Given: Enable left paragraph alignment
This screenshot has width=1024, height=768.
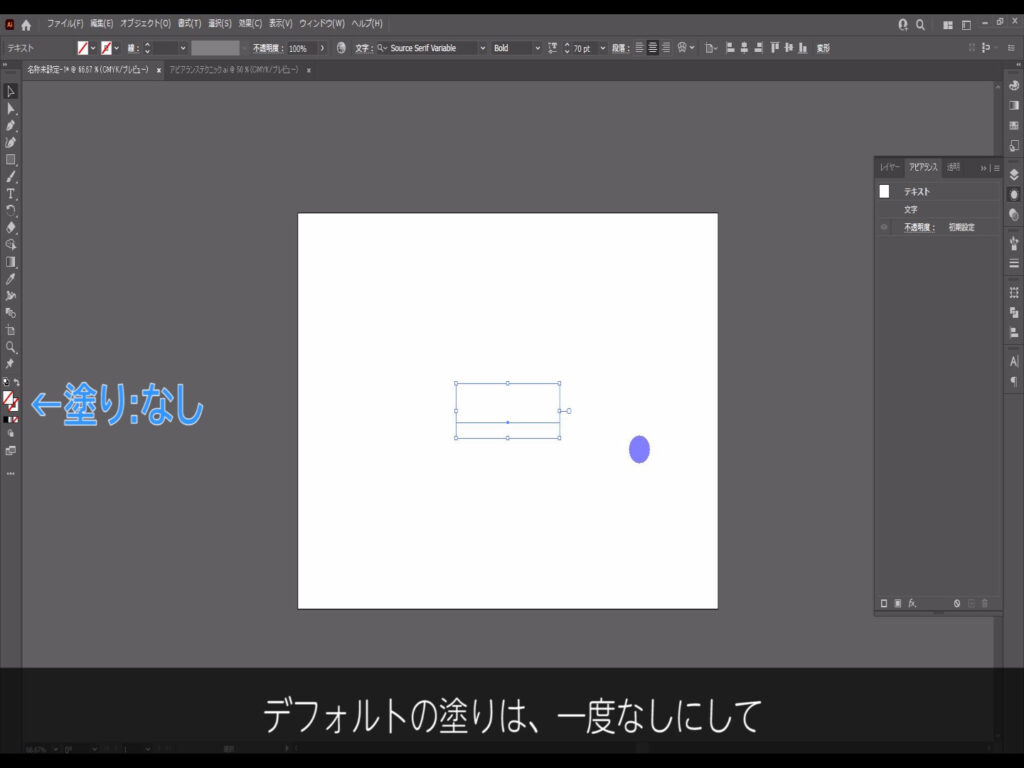Looking at the screenshot, I should pos(640,48).
